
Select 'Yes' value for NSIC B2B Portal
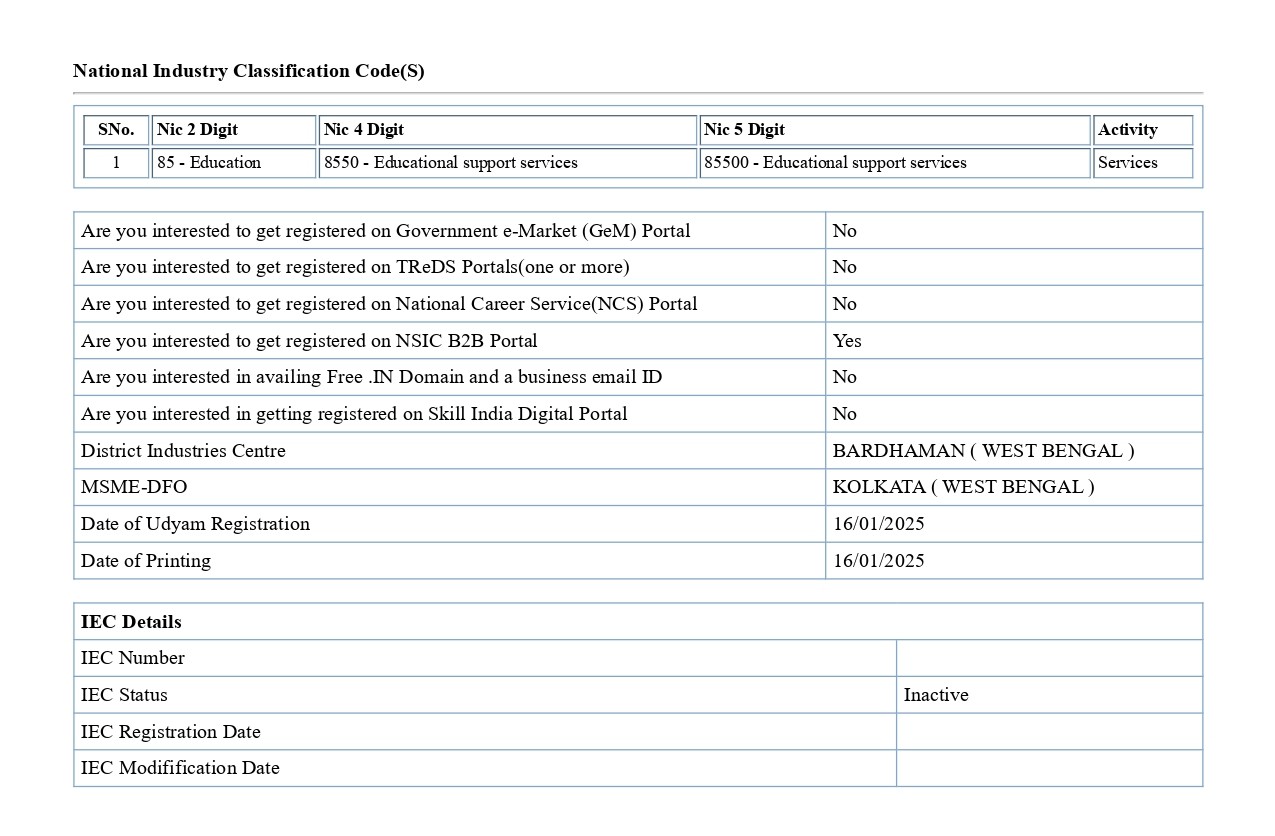847,341
